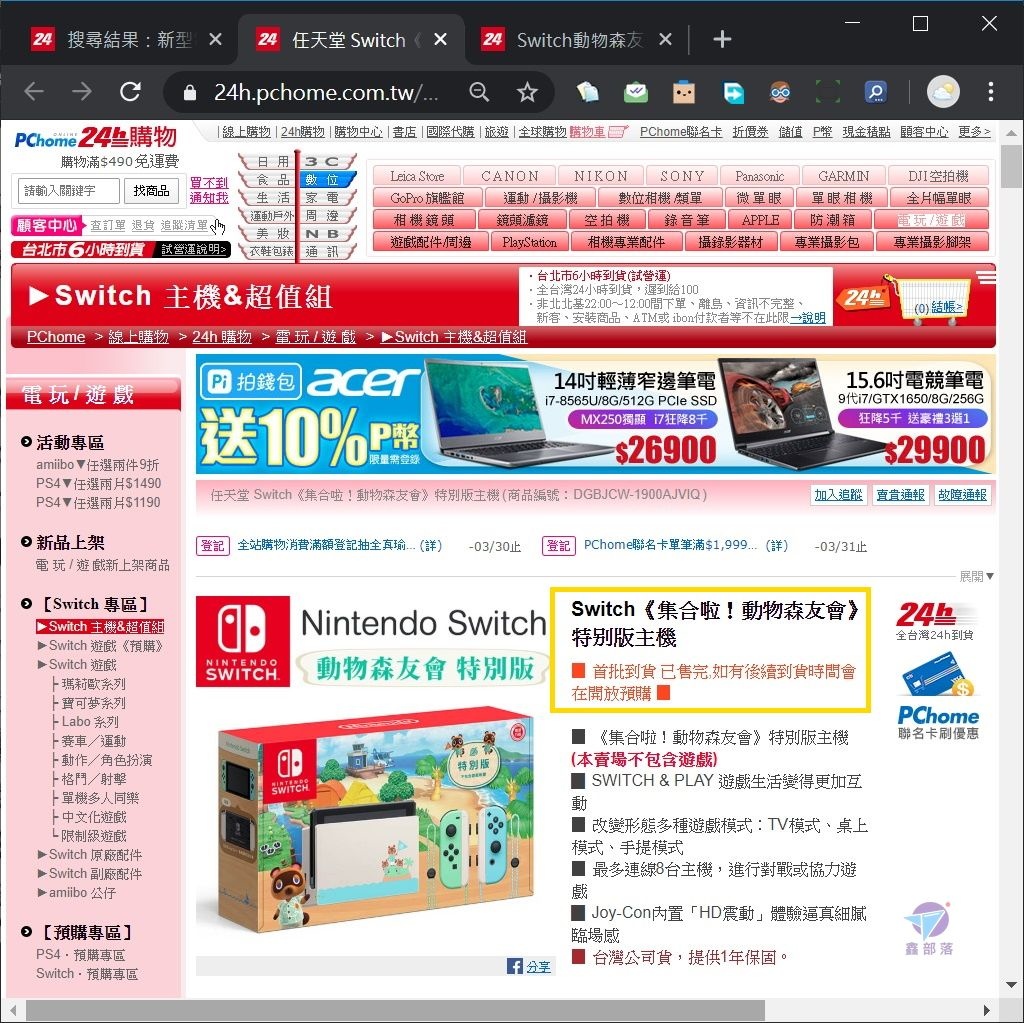
Task: Open the 瑪莉歐系列 sidebar entry
Action: [93, 684]
